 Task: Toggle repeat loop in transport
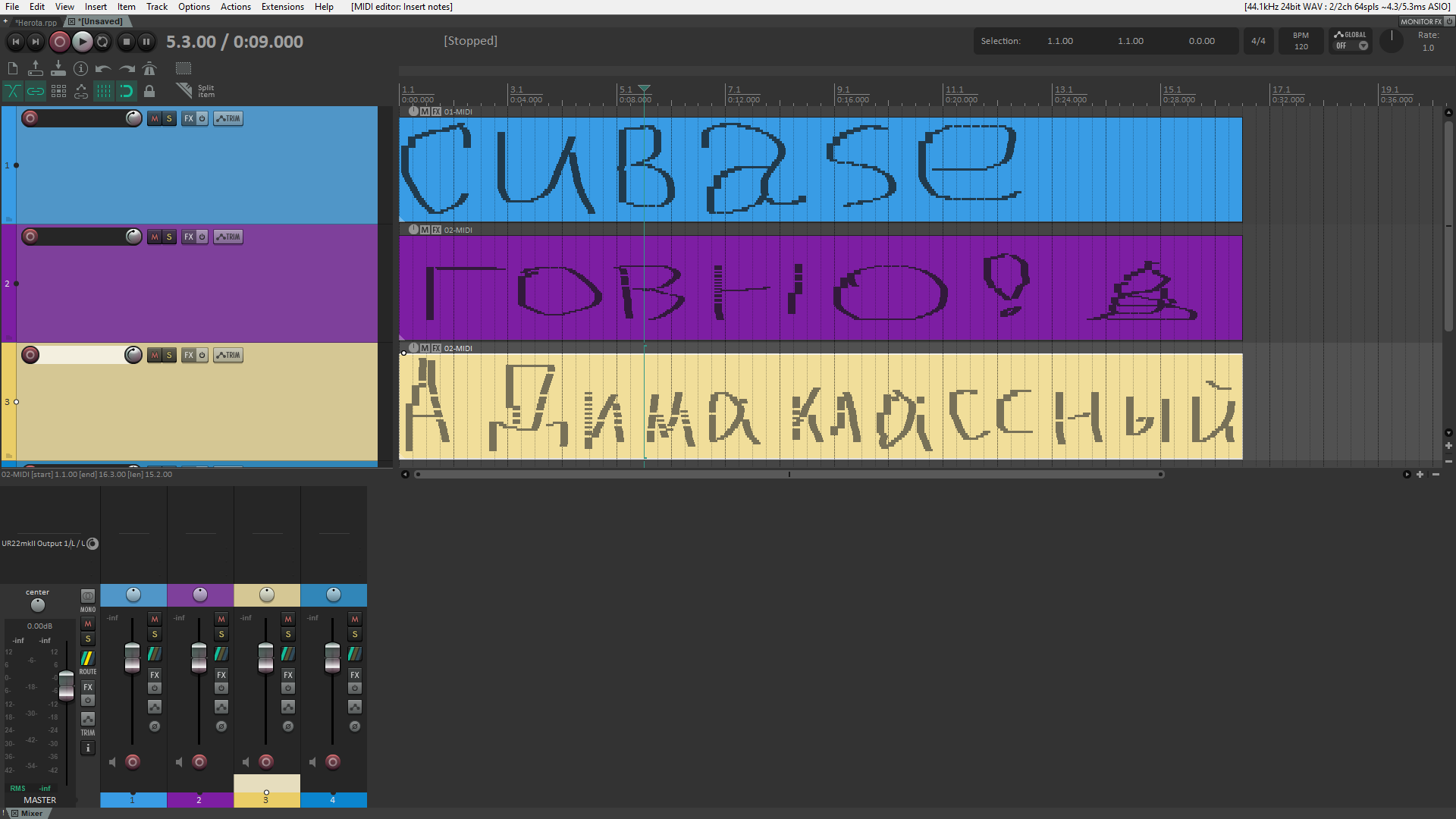click(103, 42)
